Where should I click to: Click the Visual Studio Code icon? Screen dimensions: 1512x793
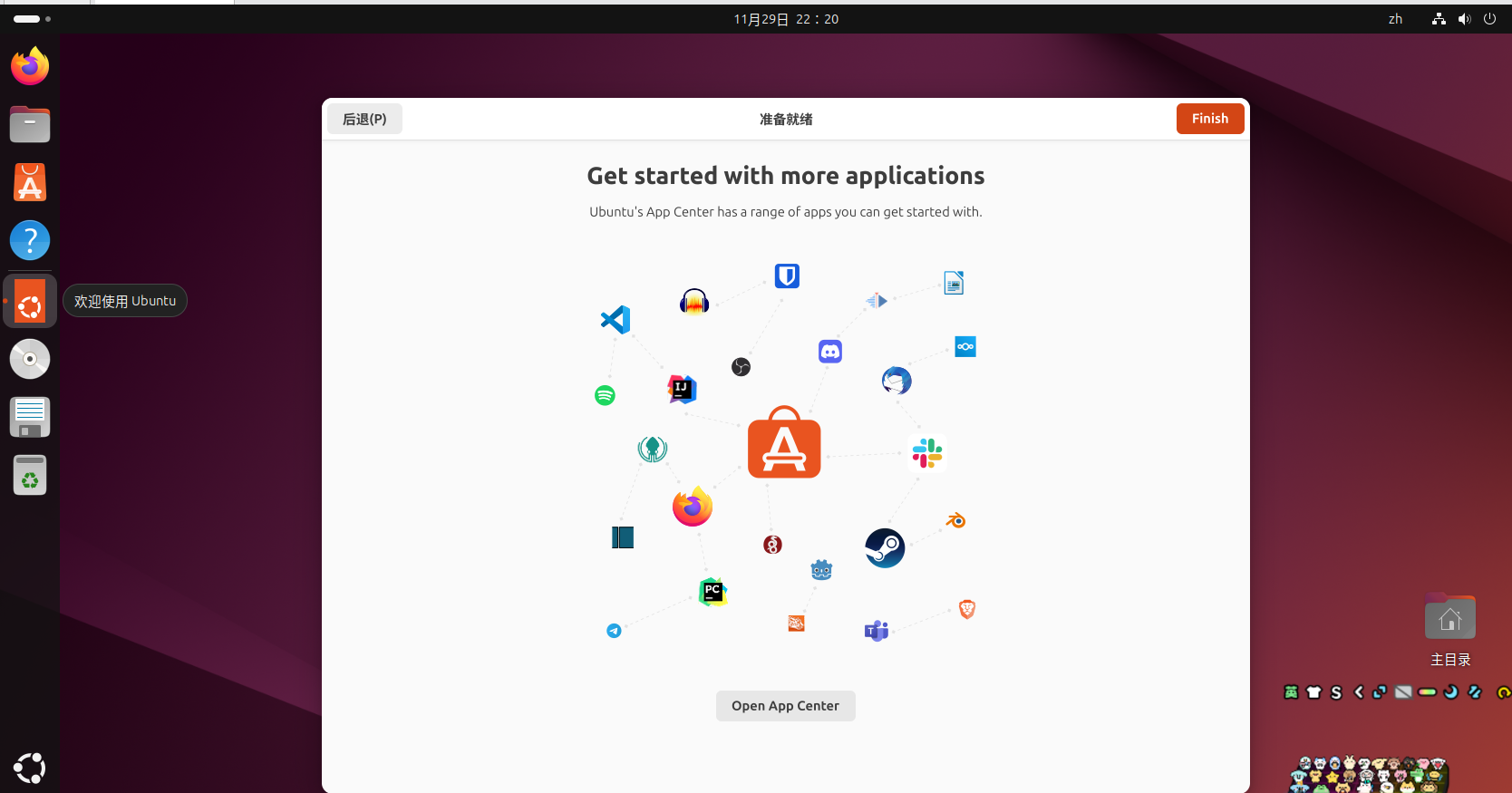coord(615,319)
